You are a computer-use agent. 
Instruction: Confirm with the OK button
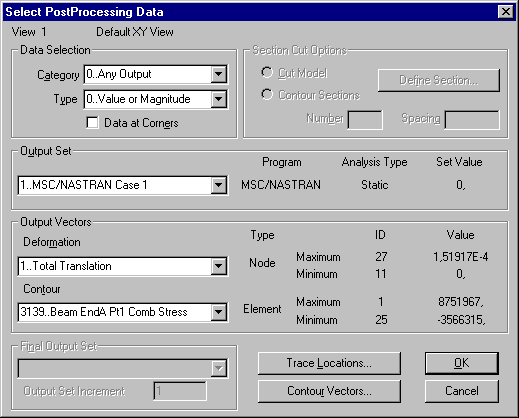[x=462, y=363]
